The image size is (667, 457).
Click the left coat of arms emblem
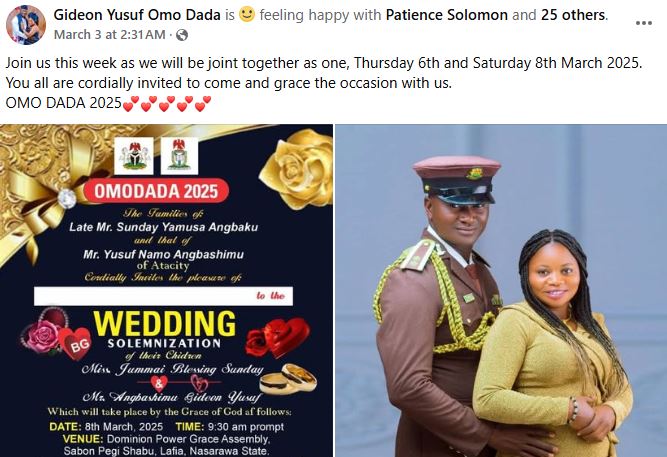134,156
